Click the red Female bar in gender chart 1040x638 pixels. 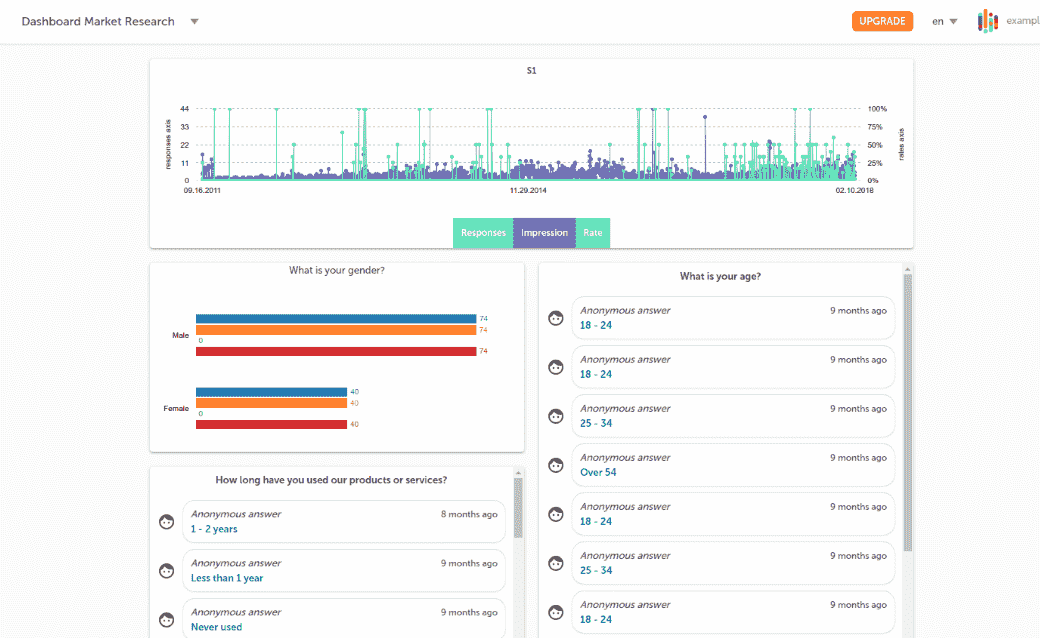click(x=271, y=424)
